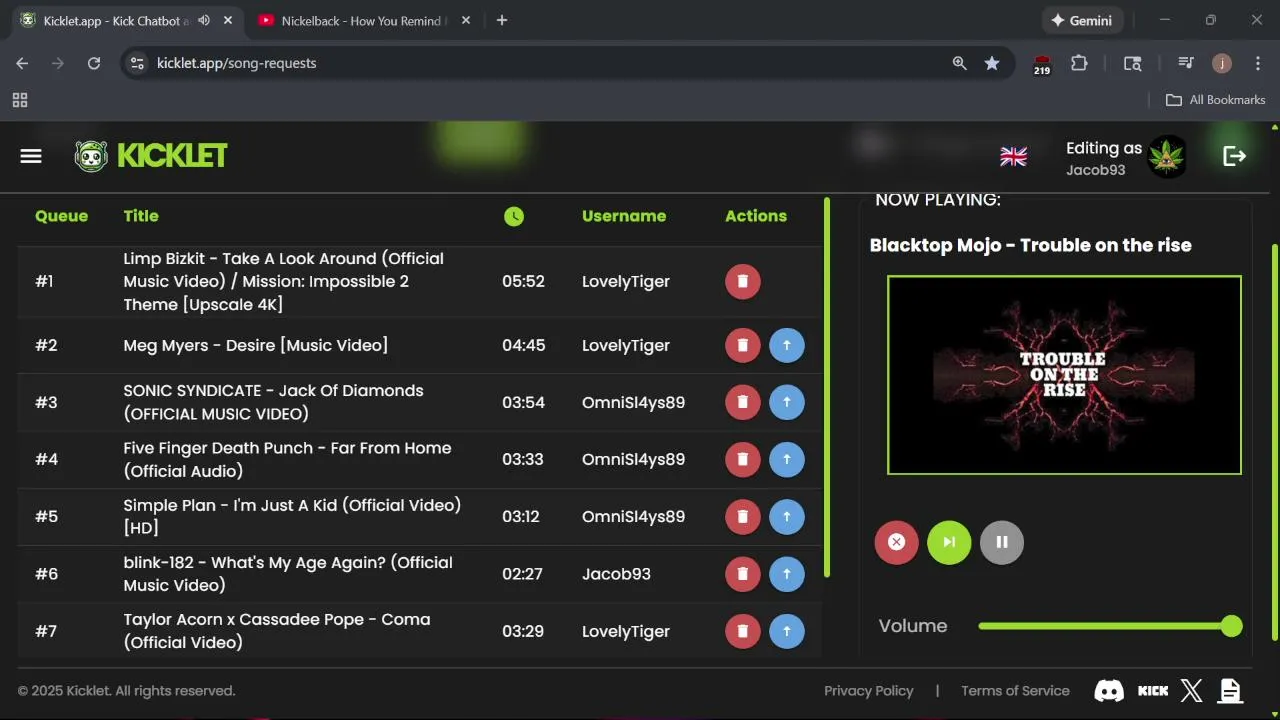Open the media controls icon in toolbar
The height and width of the screenshot is (720, 1280).
coord(1186,63)
